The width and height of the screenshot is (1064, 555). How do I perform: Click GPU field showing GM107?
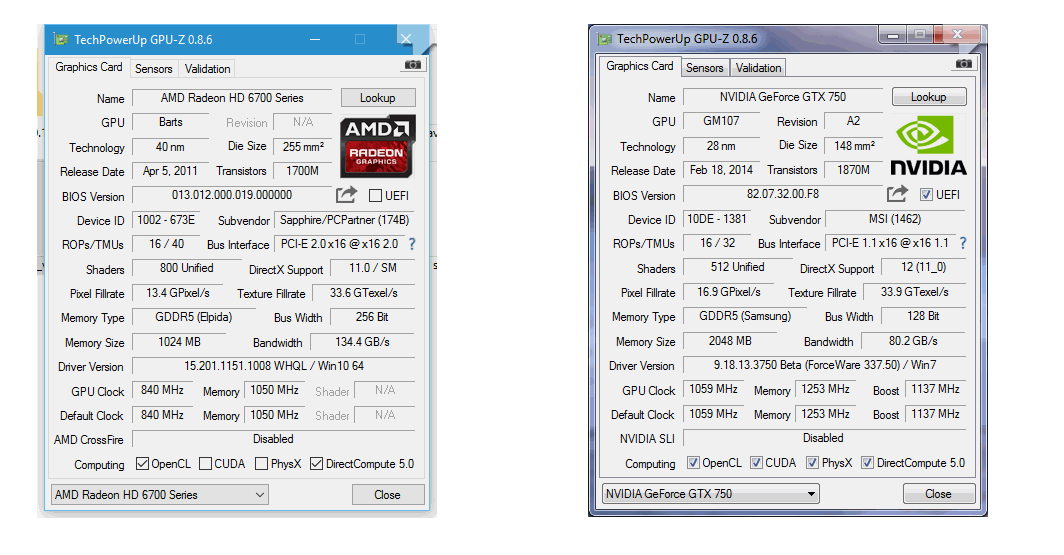pos(722,121)
